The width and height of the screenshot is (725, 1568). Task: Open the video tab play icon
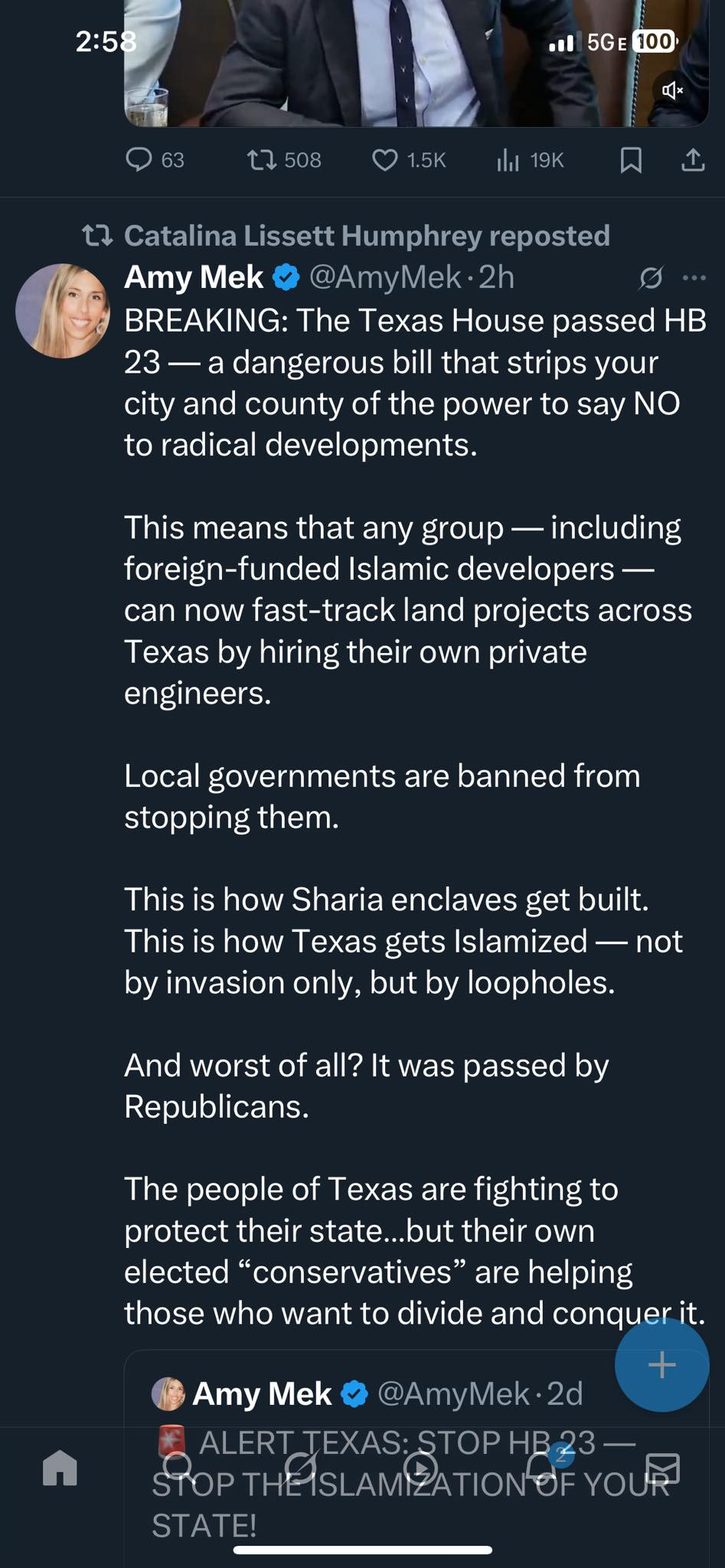click(420, 1468)
